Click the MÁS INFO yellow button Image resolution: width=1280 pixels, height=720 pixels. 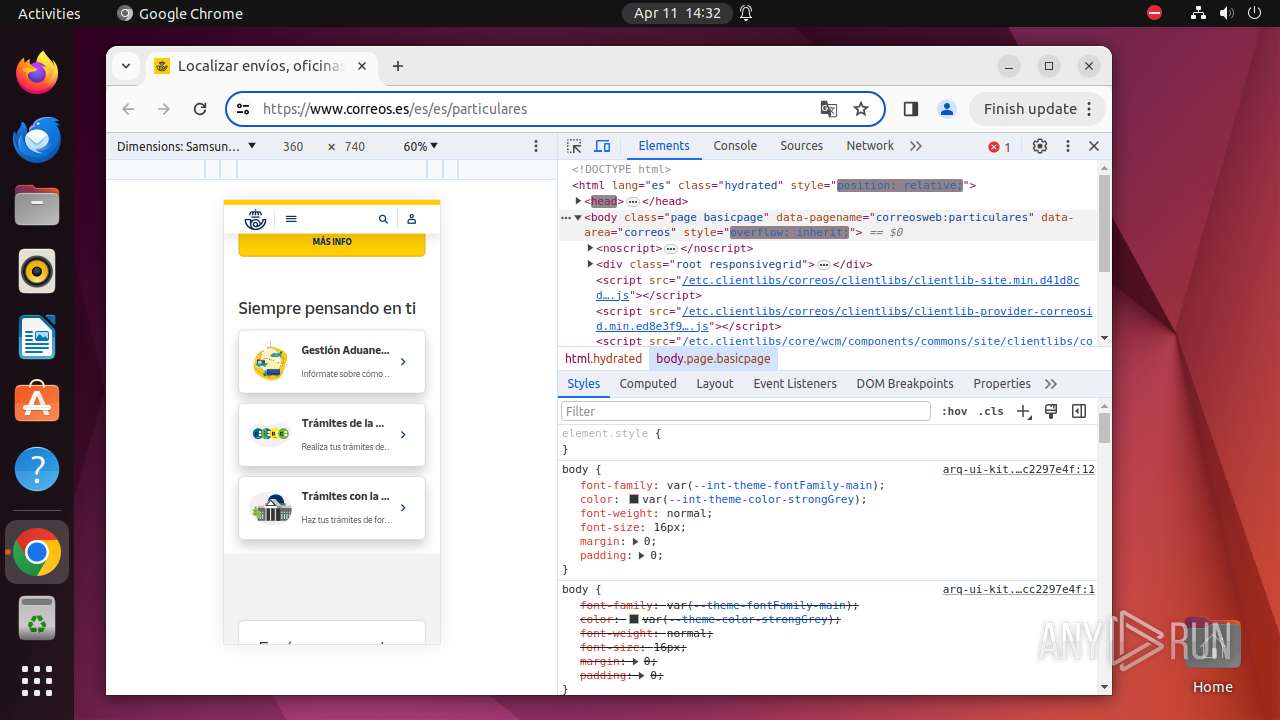pyautogui.click(x=332, y=242)
